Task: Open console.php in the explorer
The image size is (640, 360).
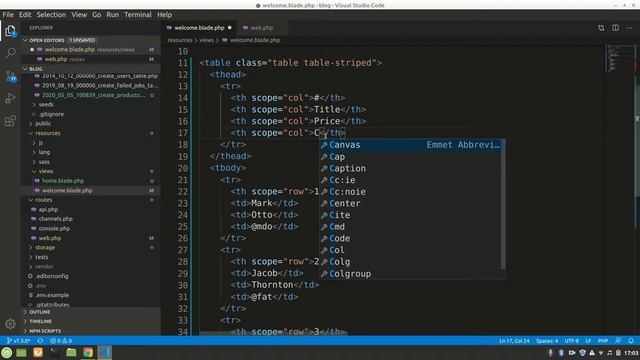Action: [x=54, y=229]
